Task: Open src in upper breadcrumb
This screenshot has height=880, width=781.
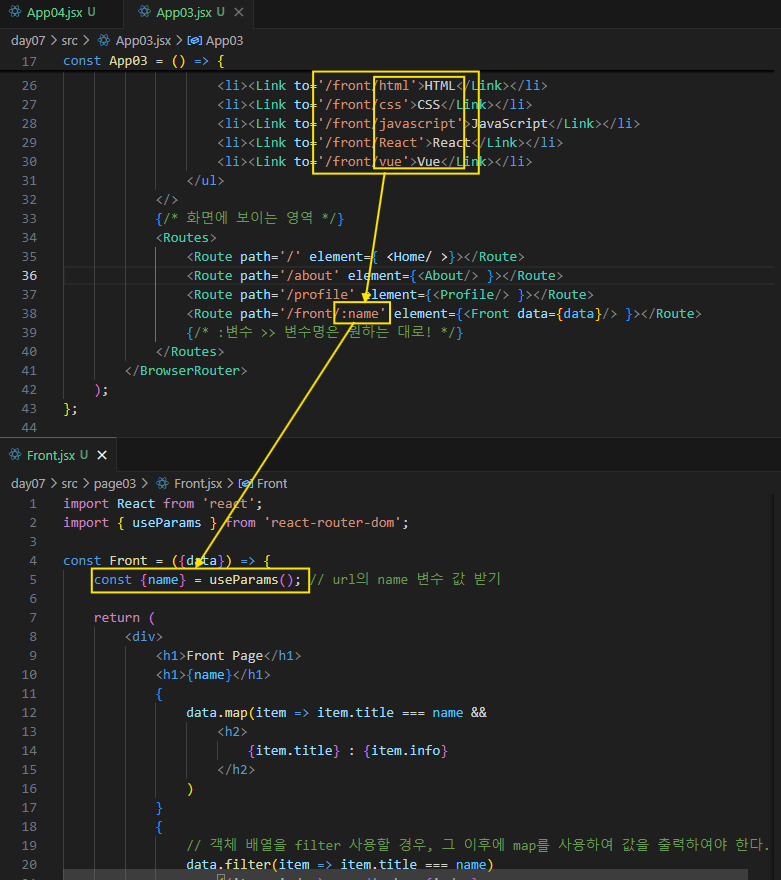Action: coord(70,40)
